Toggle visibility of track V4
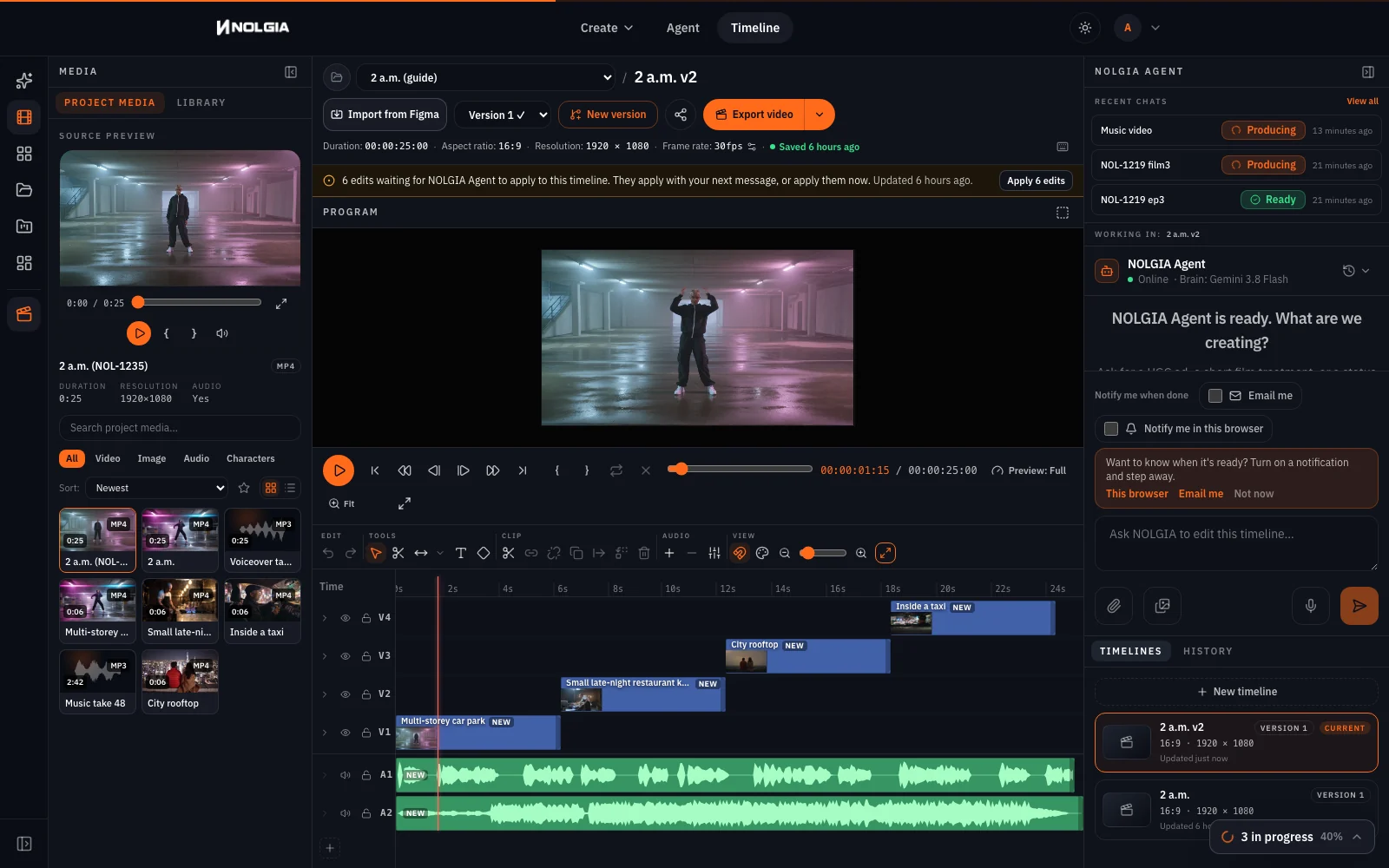This screenshot has height=868, width=1389. 346,618
